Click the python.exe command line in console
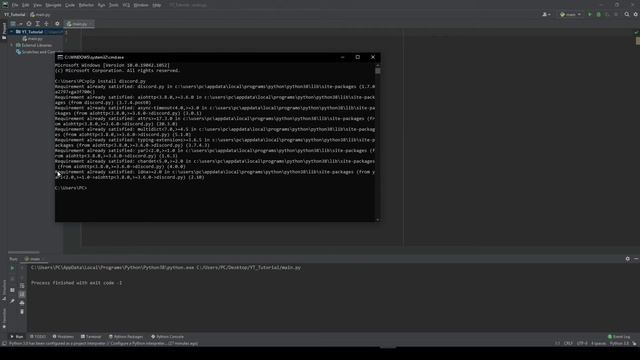640x360 pixels. [x=166, y=268]
